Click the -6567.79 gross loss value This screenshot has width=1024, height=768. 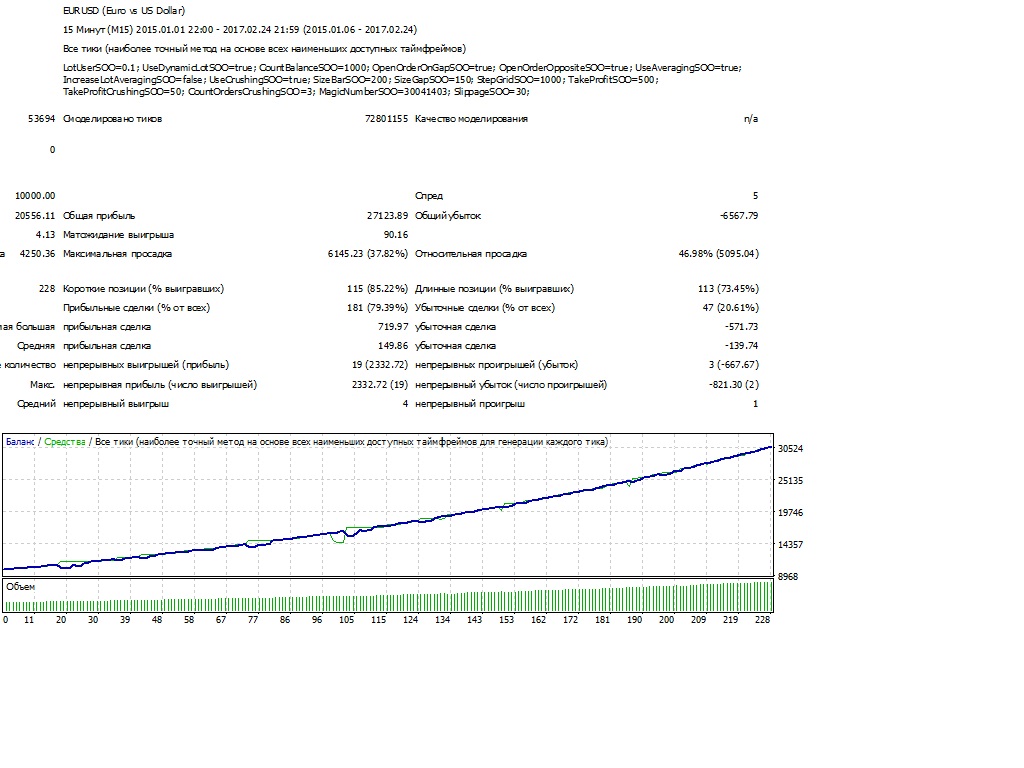point(739,216)
